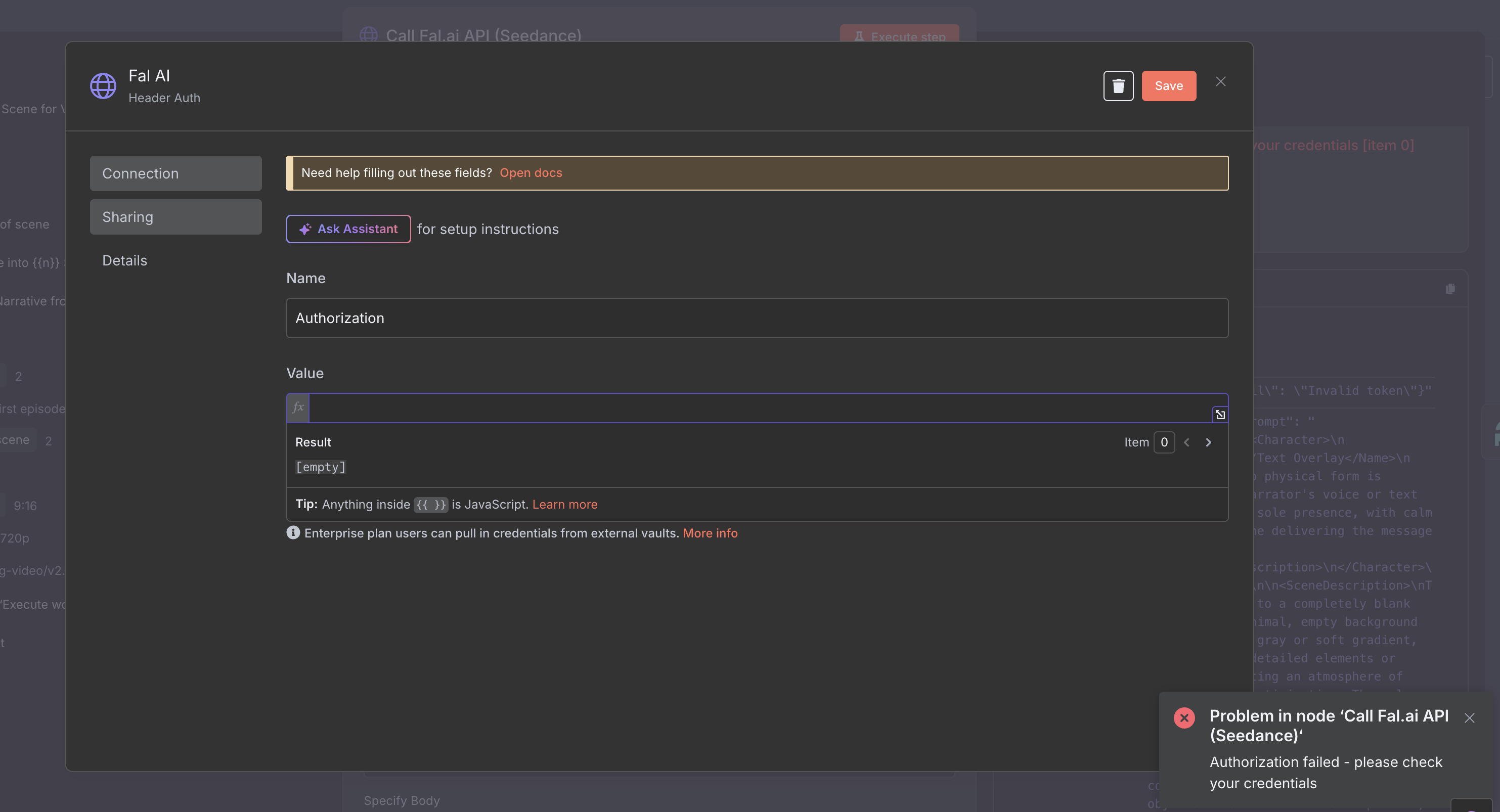Open docs link in the help banner
Screen dimensions: 1500x812
click(531, 173)
